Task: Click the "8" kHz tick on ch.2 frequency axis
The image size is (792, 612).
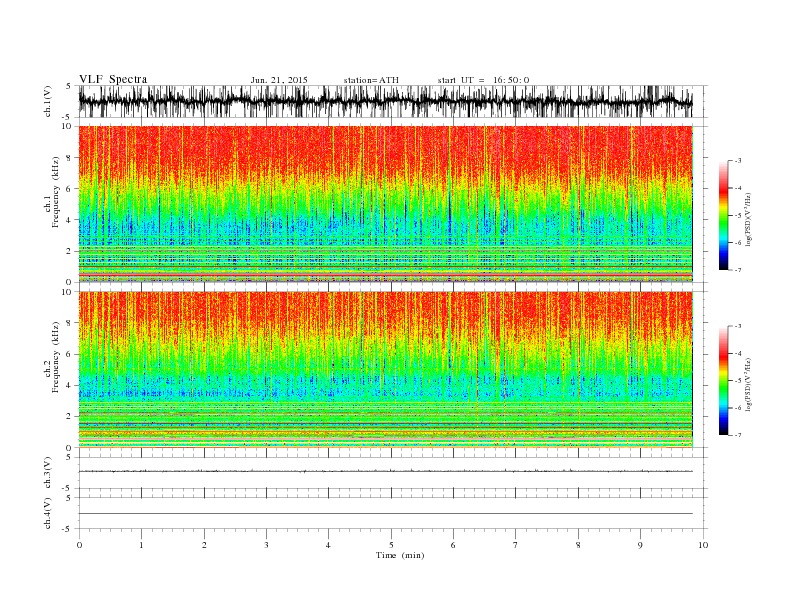Action: pos(69,323)
